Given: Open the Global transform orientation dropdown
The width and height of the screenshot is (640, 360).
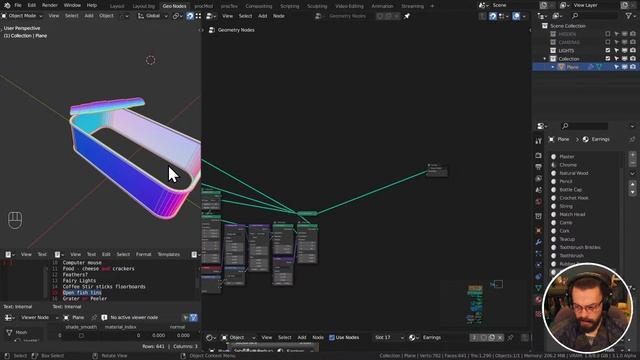Looking at the screenshot, I should click(x=153, y=16).
